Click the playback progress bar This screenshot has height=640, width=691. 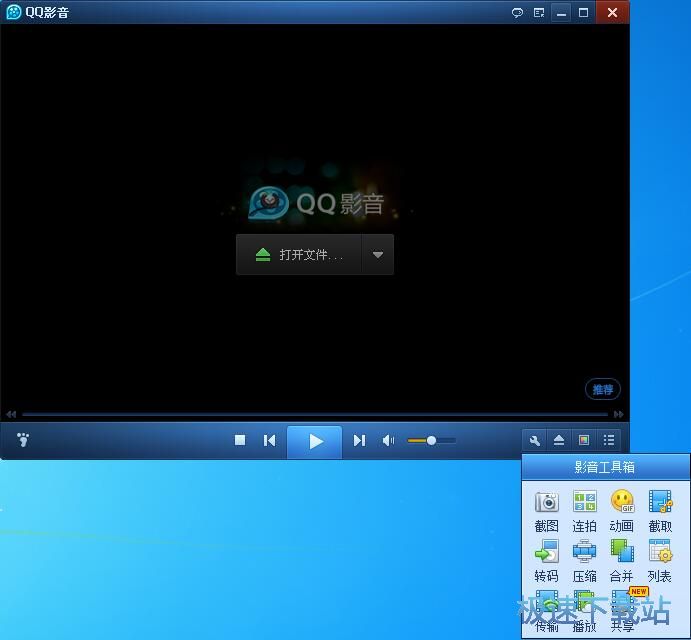tap(315, 414)
